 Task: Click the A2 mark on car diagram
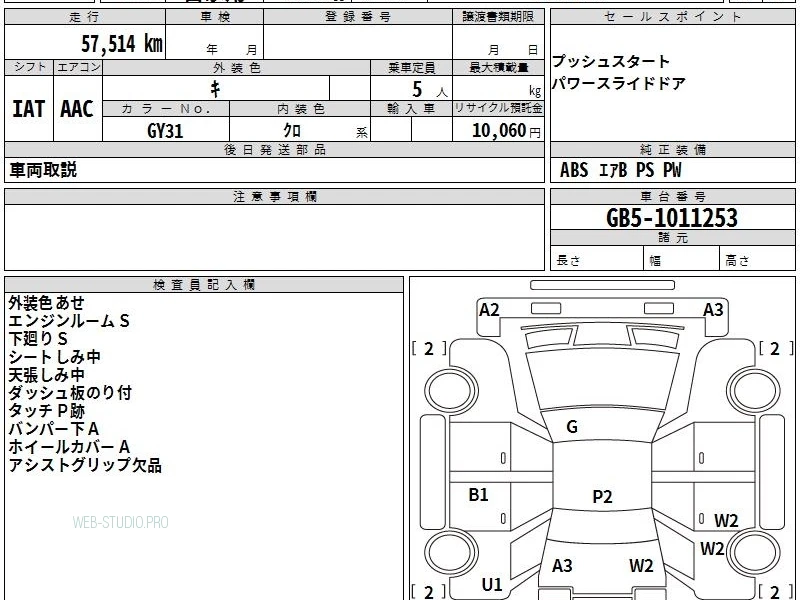[x=489, y=310]
